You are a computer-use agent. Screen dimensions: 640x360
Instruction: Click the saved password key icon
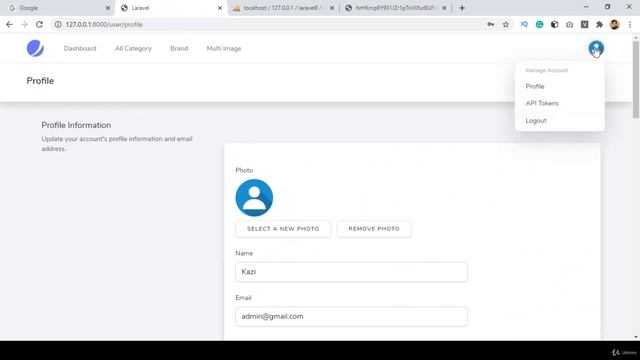pos(491,24)
